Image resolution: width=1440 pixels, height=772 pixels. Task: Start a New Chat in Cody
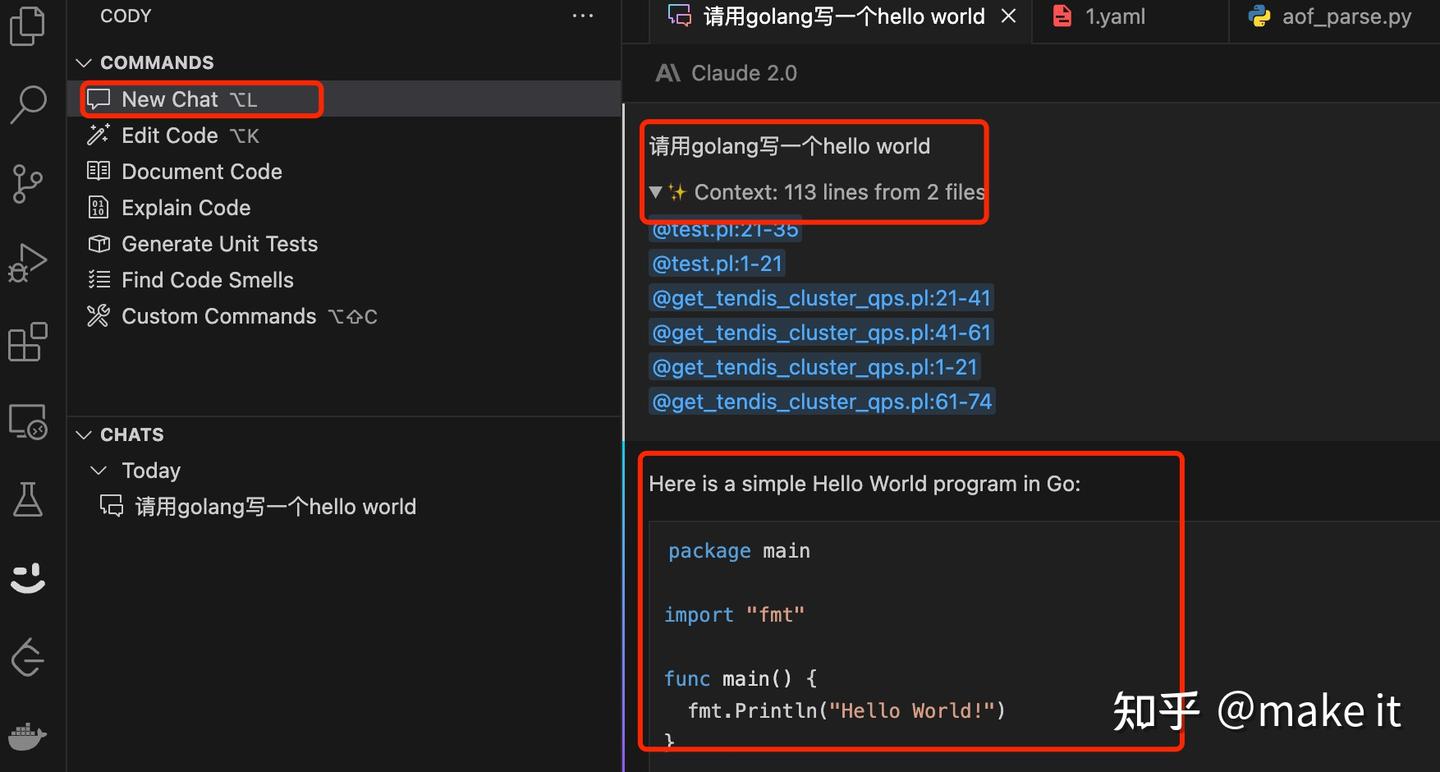click(170, 99)
